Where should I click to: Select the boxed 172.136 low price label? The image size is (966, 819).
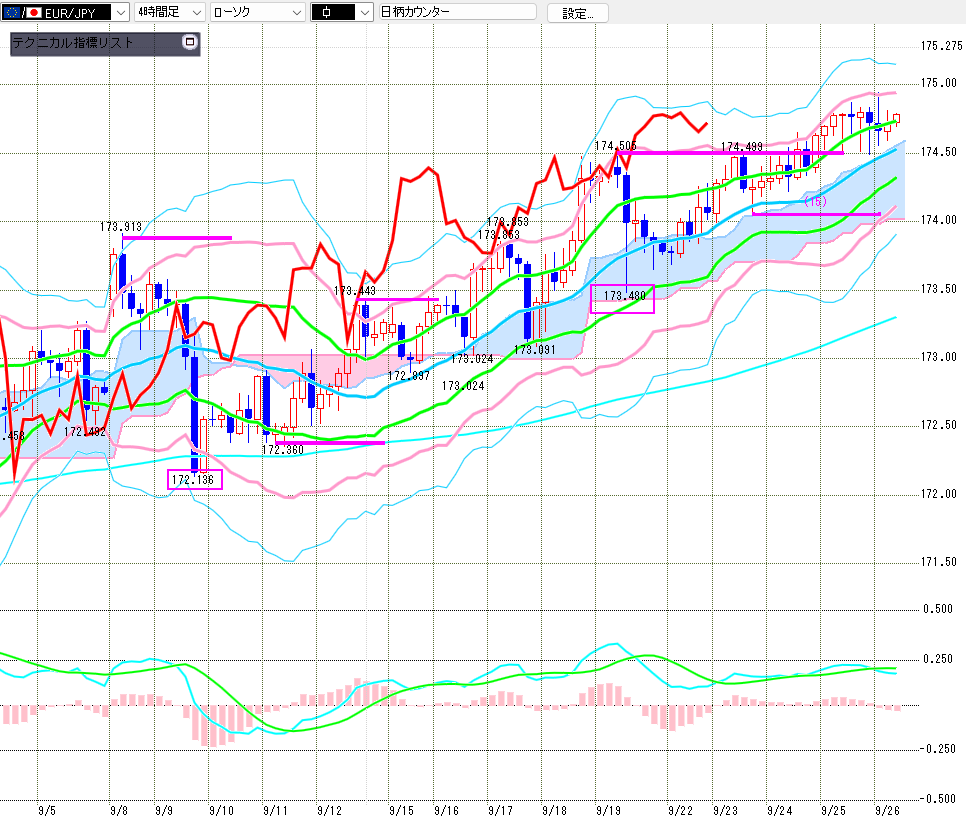tap(195, 480)
